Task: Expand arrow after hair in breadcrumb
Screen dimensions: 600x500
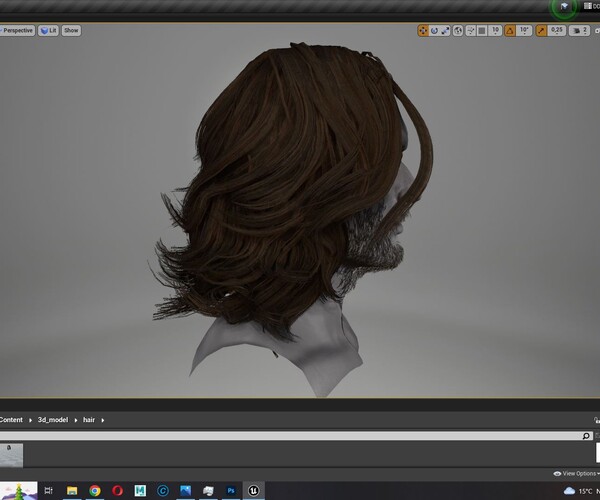Action: tap(103, 420)
